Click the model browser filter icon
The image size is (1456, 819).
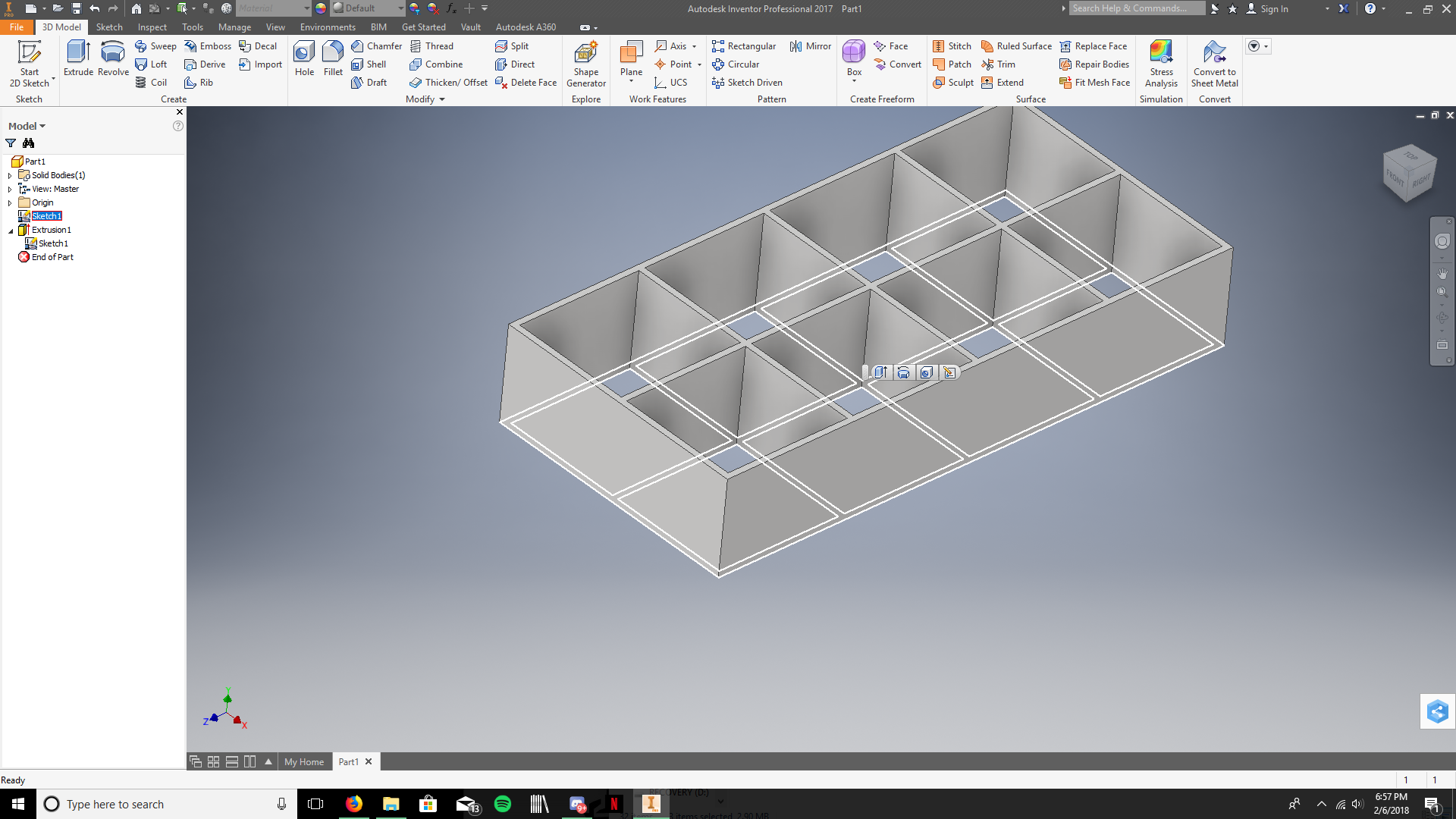(x=11, y=143)
